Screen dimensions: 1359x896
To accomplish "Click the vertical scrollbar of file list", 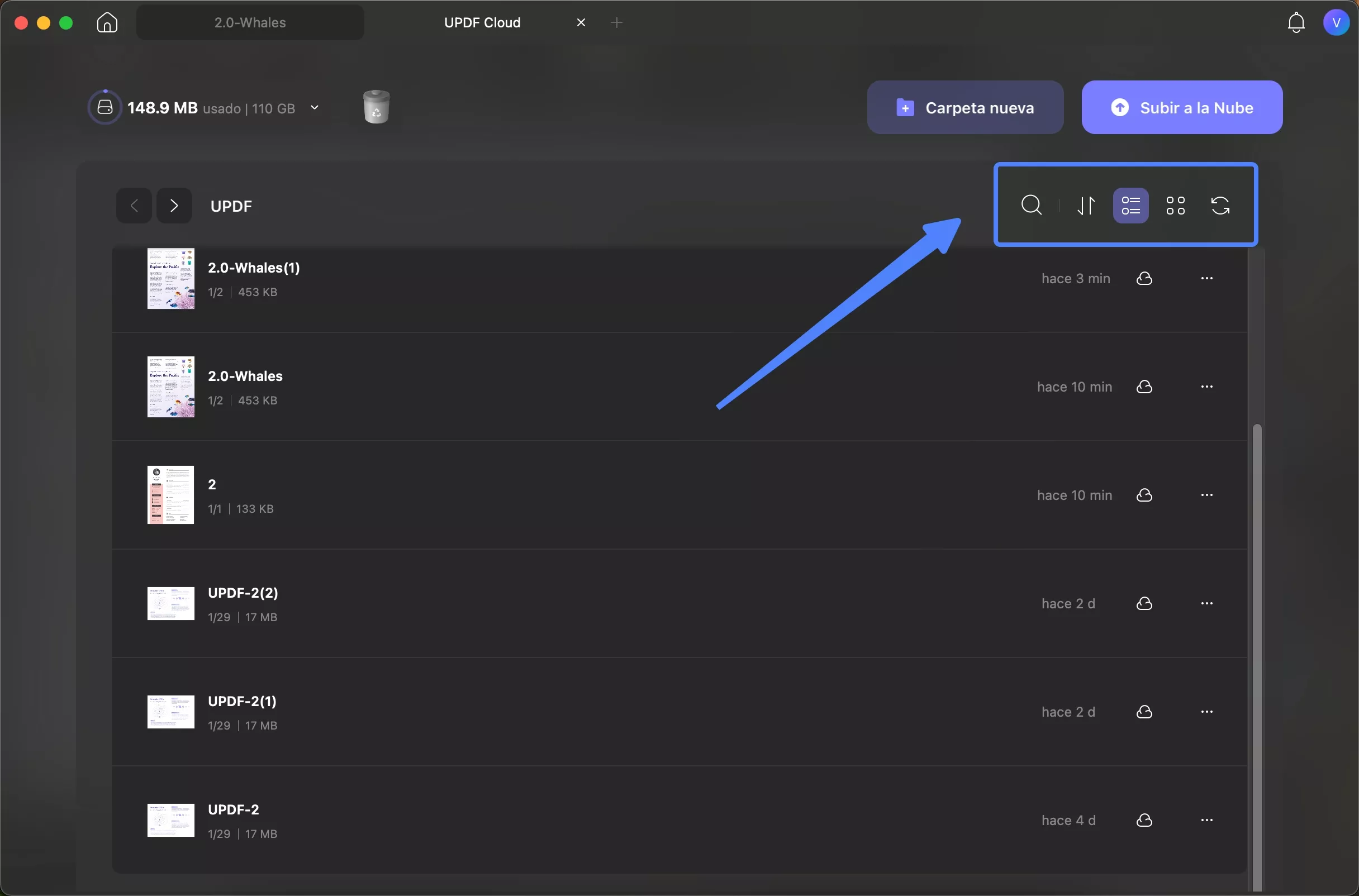I will 1257,657.
